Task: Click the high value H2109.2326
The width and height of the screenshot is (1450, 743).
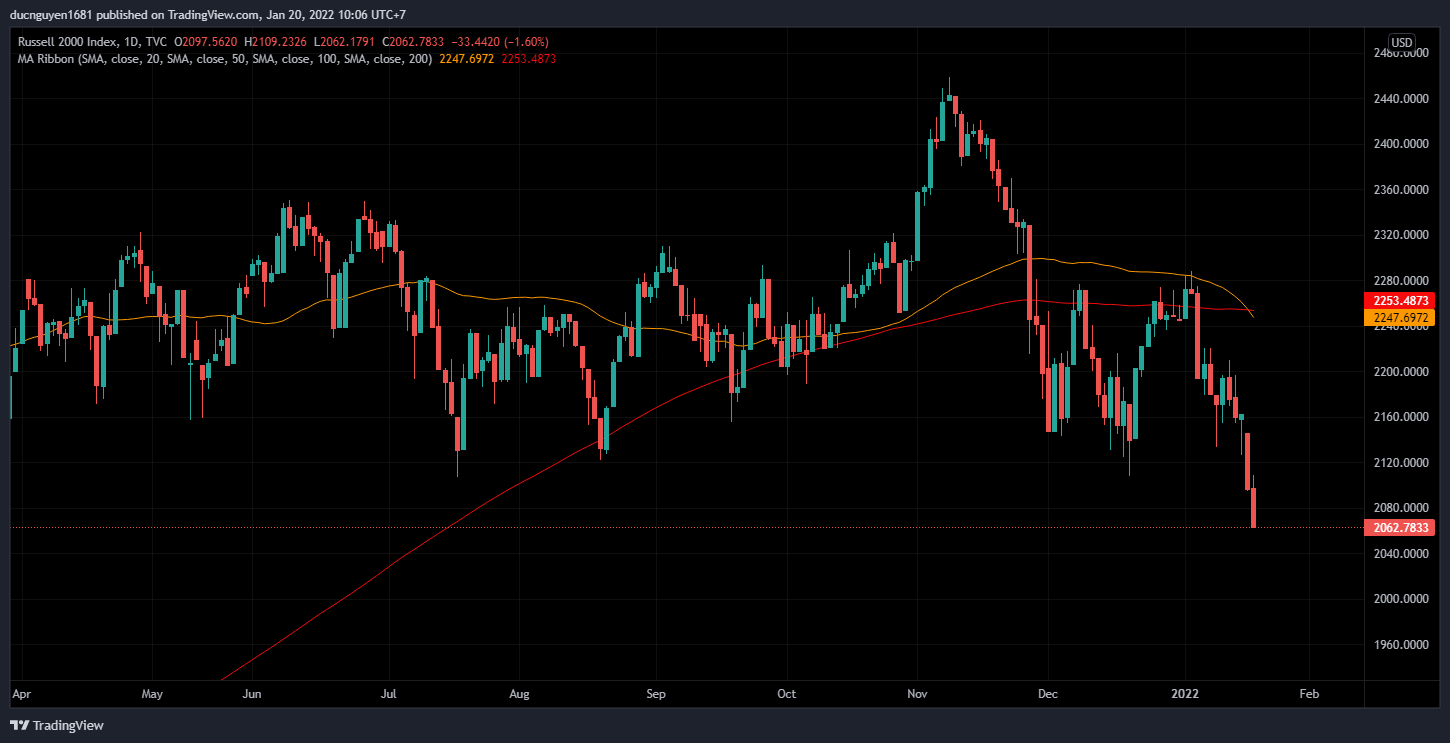Action: pyautogui.click(x=274, y=42)
